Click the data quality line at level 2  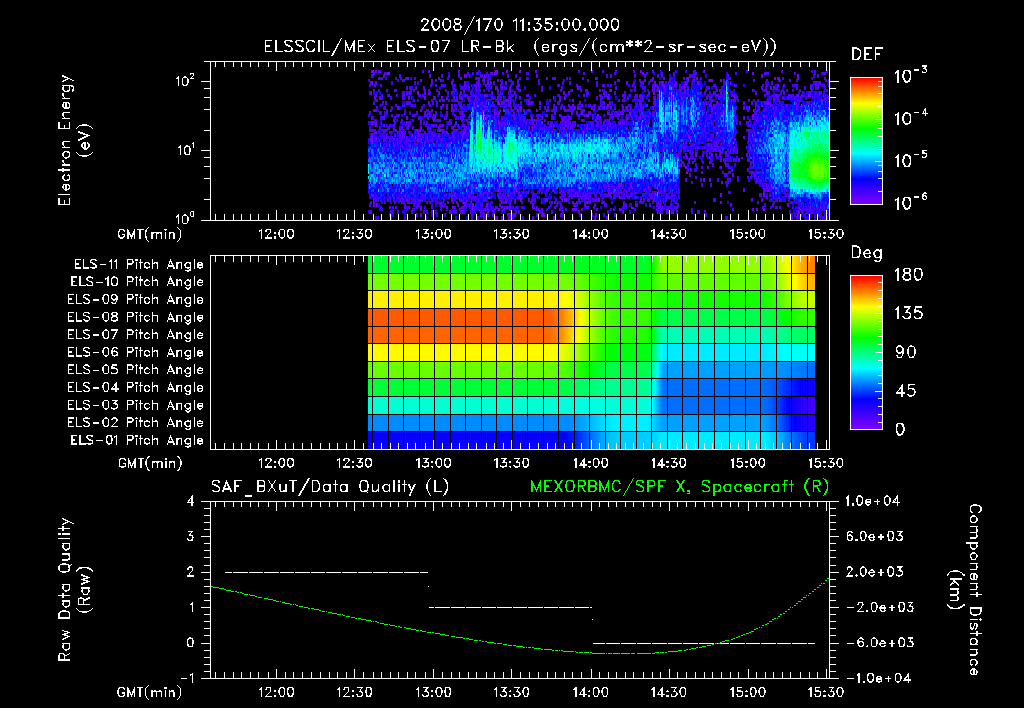[x=327, y=572]
